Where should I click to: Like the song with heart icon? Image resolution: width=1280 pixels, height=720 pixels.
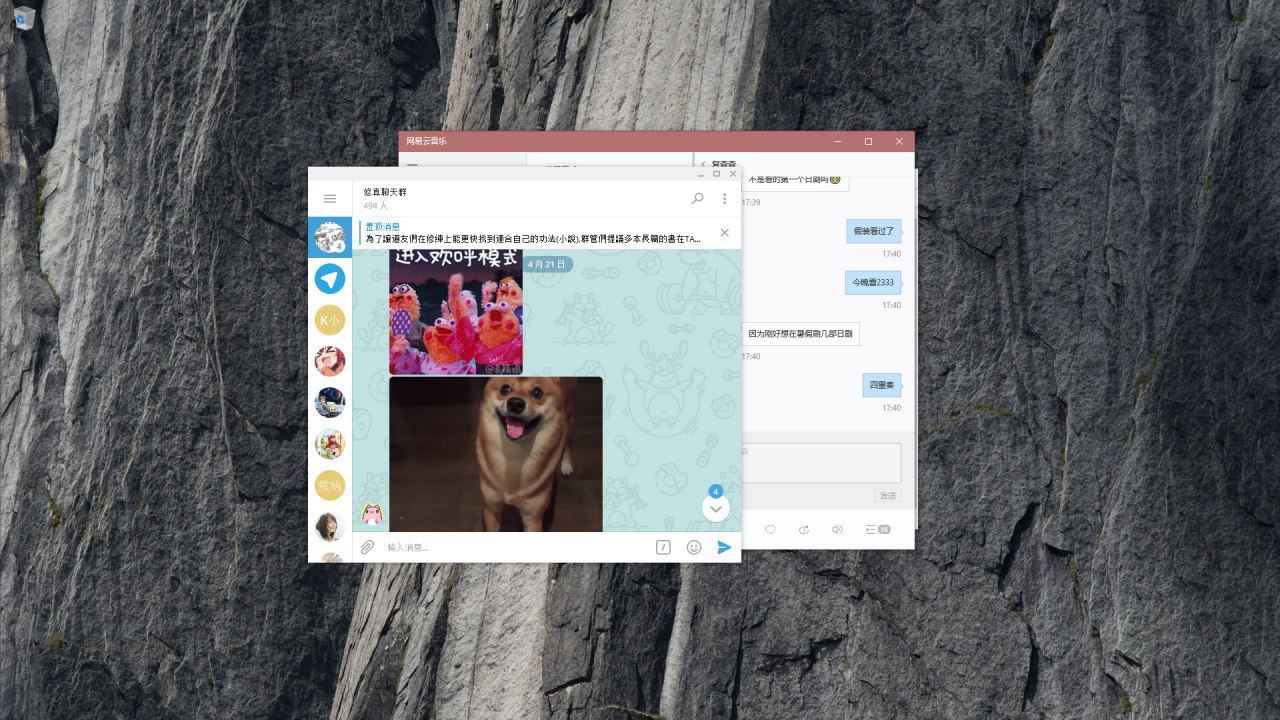coord(770,529)
